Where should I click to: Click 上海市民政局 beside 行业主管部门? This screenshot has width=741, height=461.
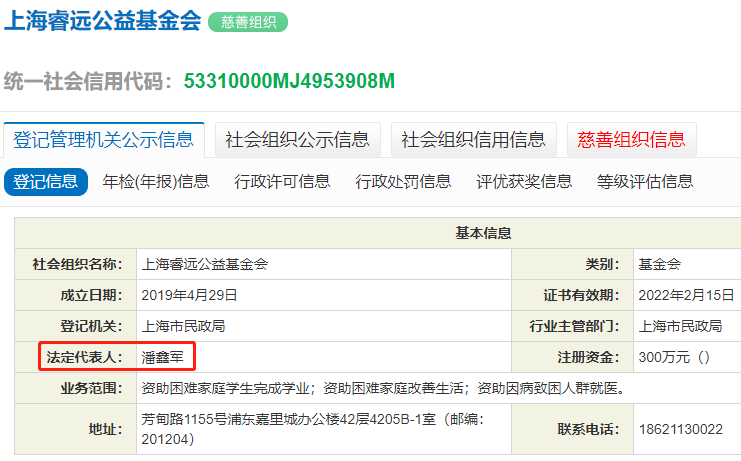click(681, 326)
